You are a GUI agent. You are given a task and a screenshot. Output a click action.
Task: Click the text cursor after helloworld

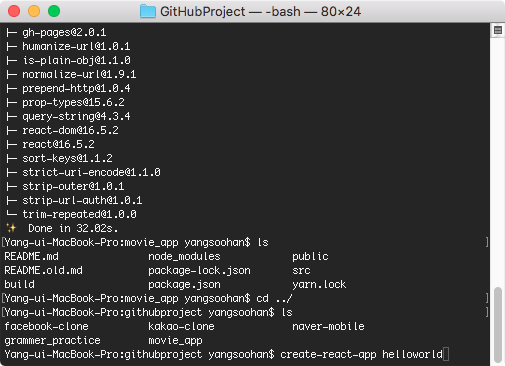pyautogui.click(x=446, y=354)
